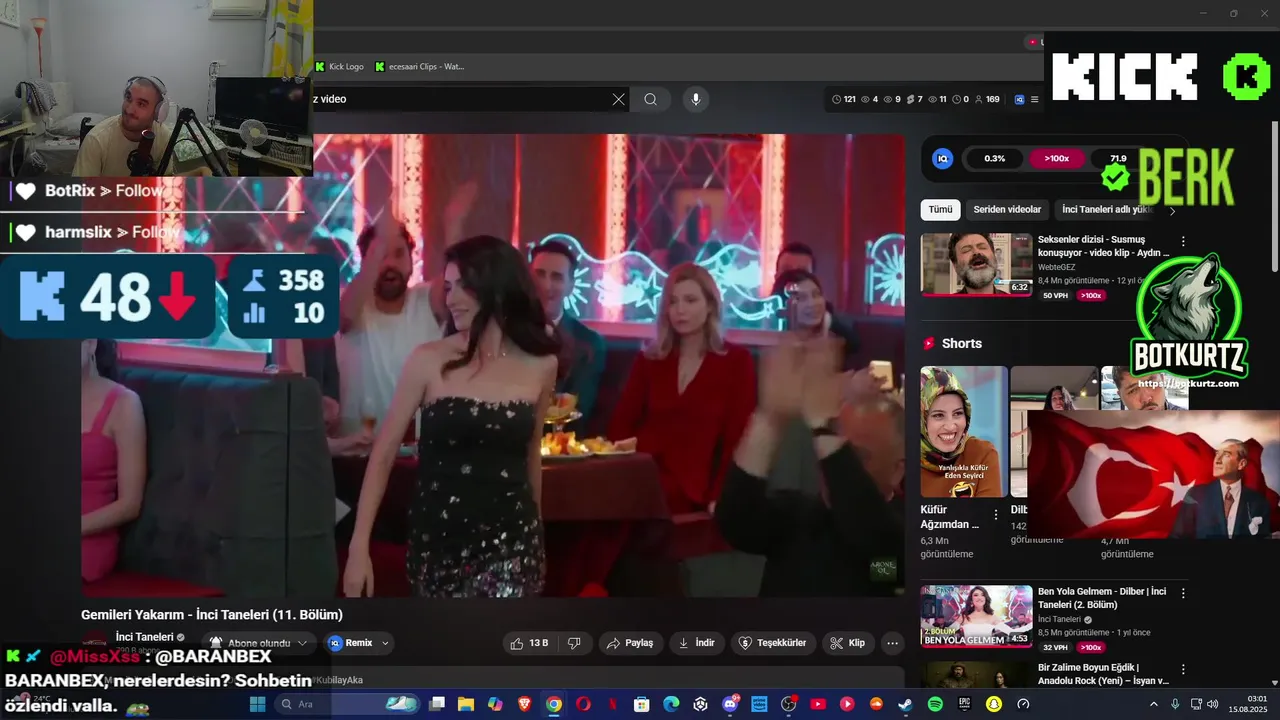Open options for Ben Yola Gelmem video

tap(1183, 593)
